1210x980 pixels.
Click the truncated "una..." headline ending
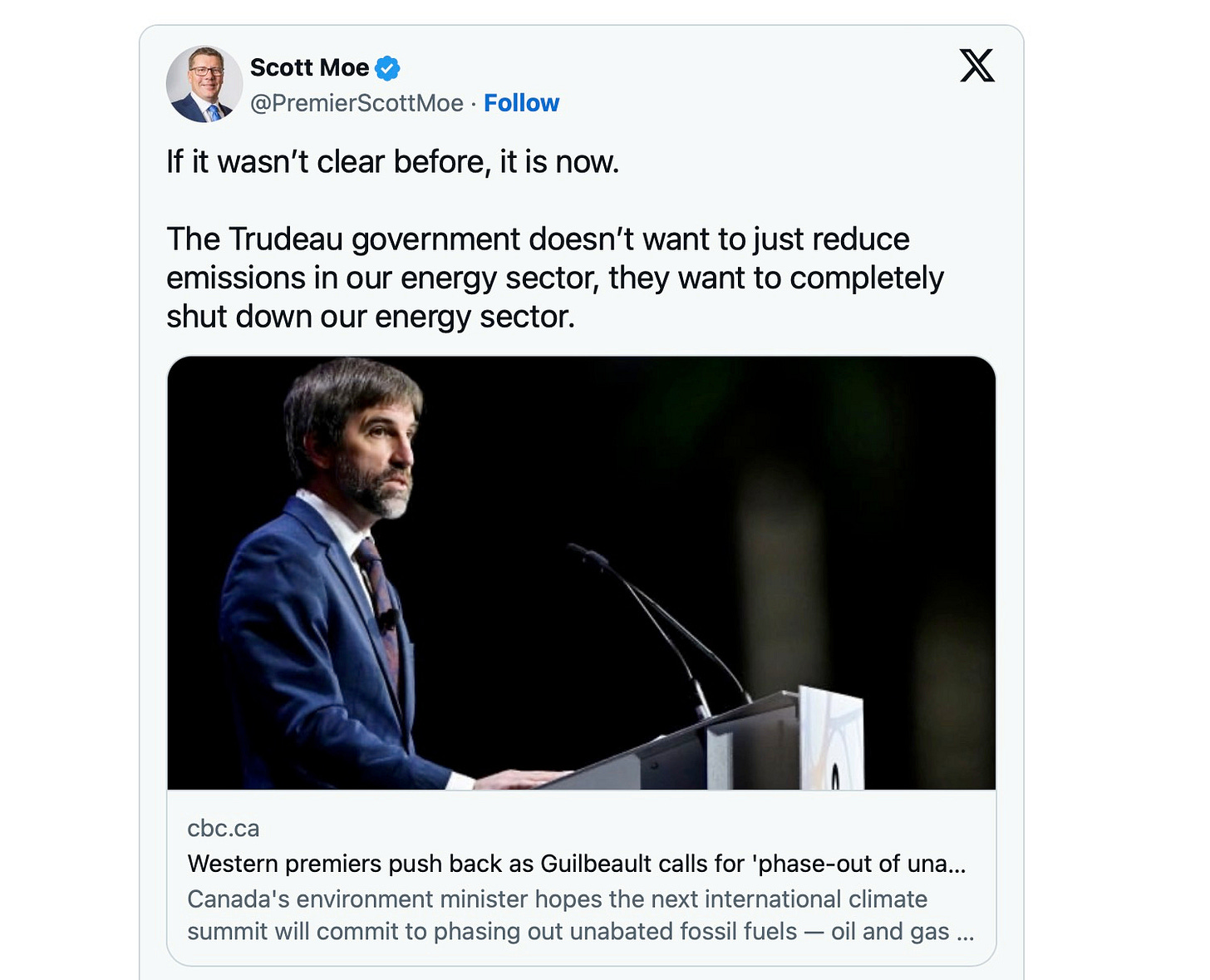click(937, 864)
